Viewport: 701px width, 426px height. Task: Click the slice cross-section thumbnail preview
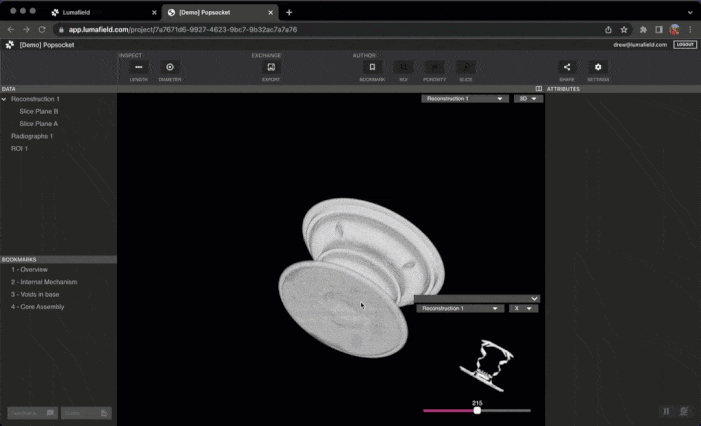coord(487,366)
